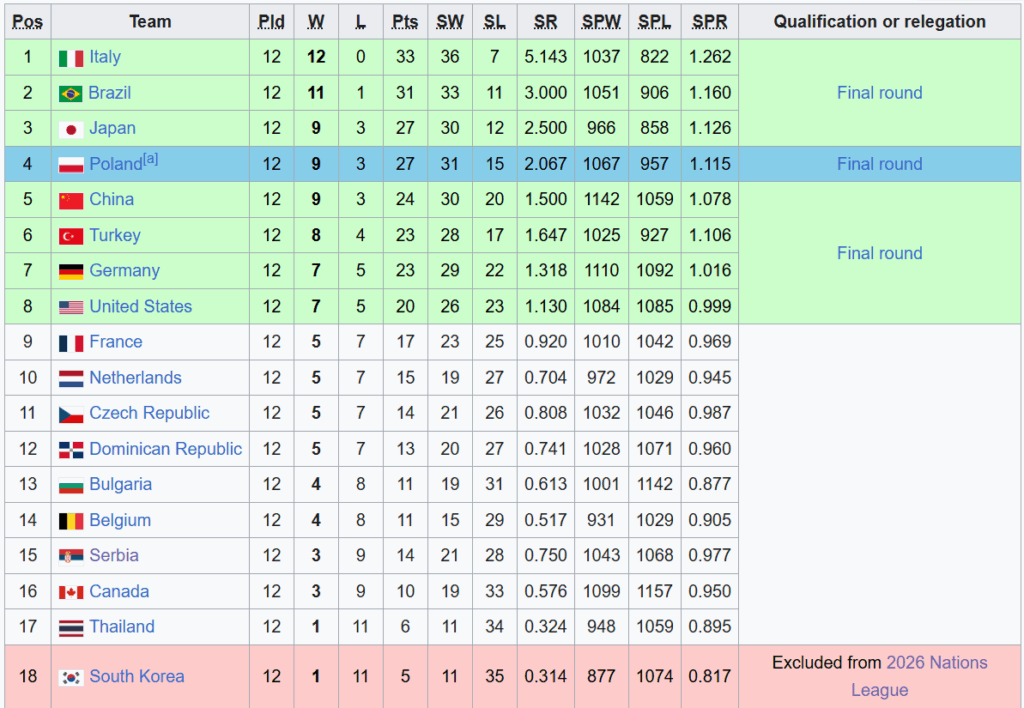
Task: Click the SPR column header
Action: [x=710, y=22]
